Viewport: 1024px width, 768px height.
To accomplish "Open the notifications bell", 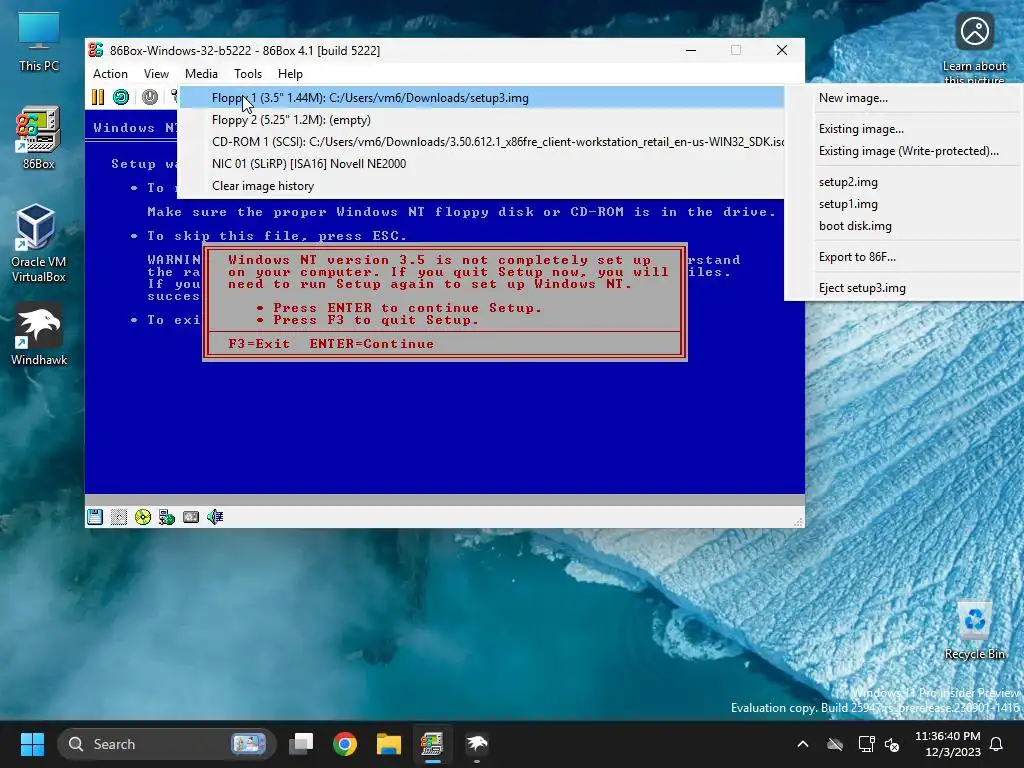I will click(x=997, y=744).
